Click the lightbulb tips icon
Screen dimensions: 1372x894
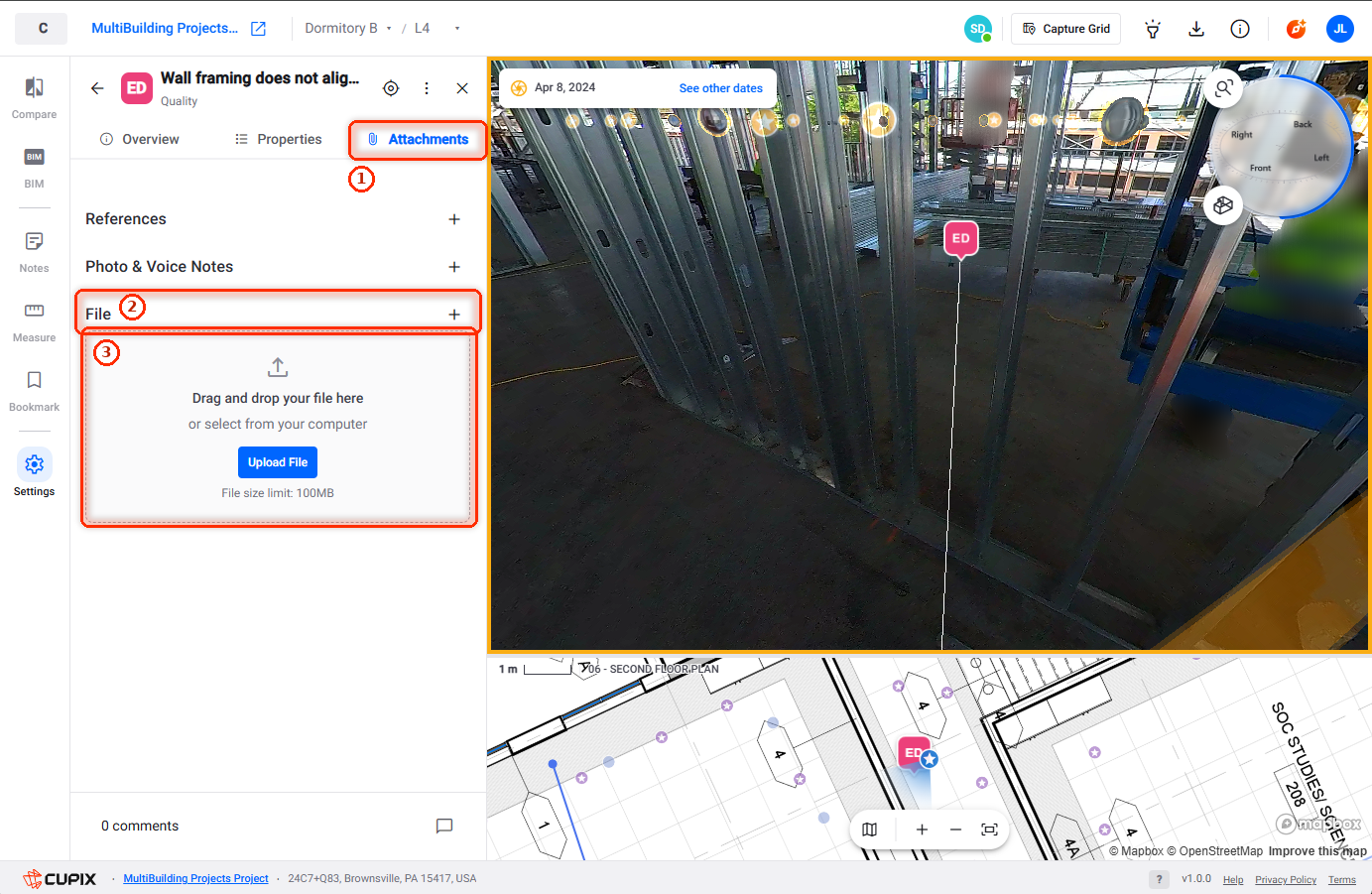(1153, 29)
